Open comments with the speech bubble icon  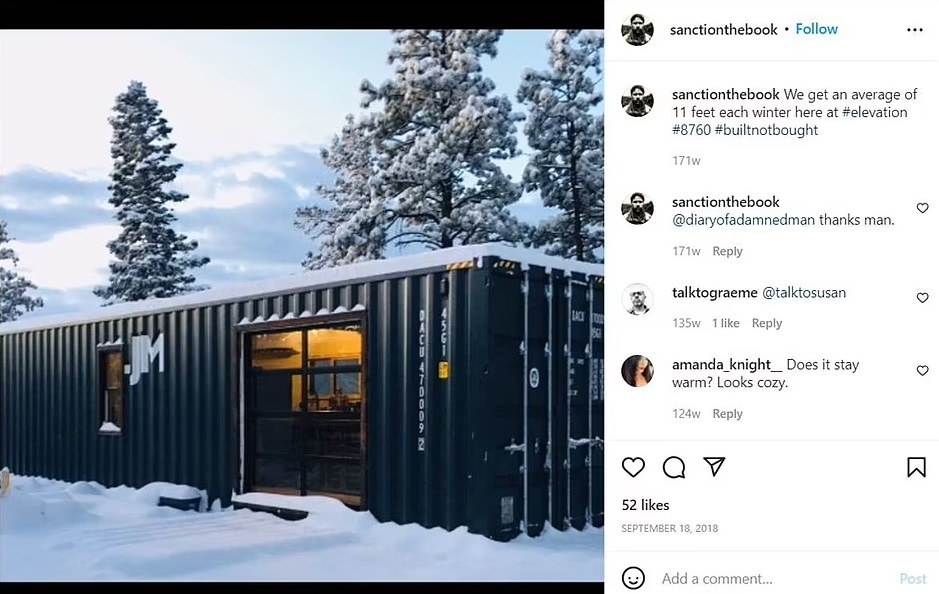[674, 467]
